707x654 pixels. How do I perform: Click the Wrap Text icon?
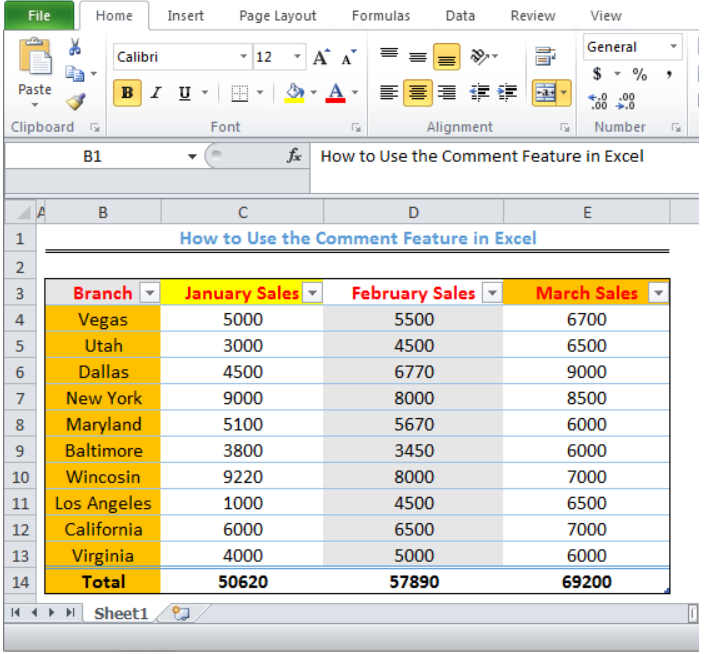pos(546,56)
